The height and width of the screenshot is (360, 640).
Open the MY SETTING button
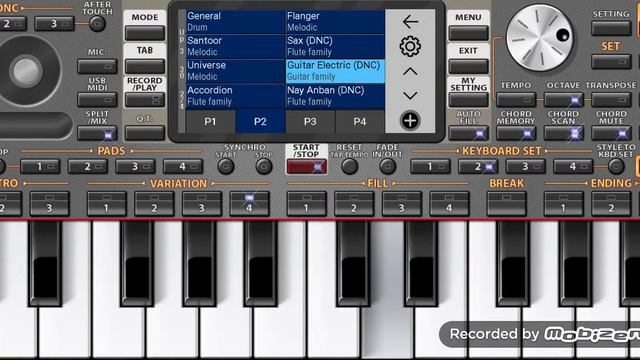tap(468, 100)
